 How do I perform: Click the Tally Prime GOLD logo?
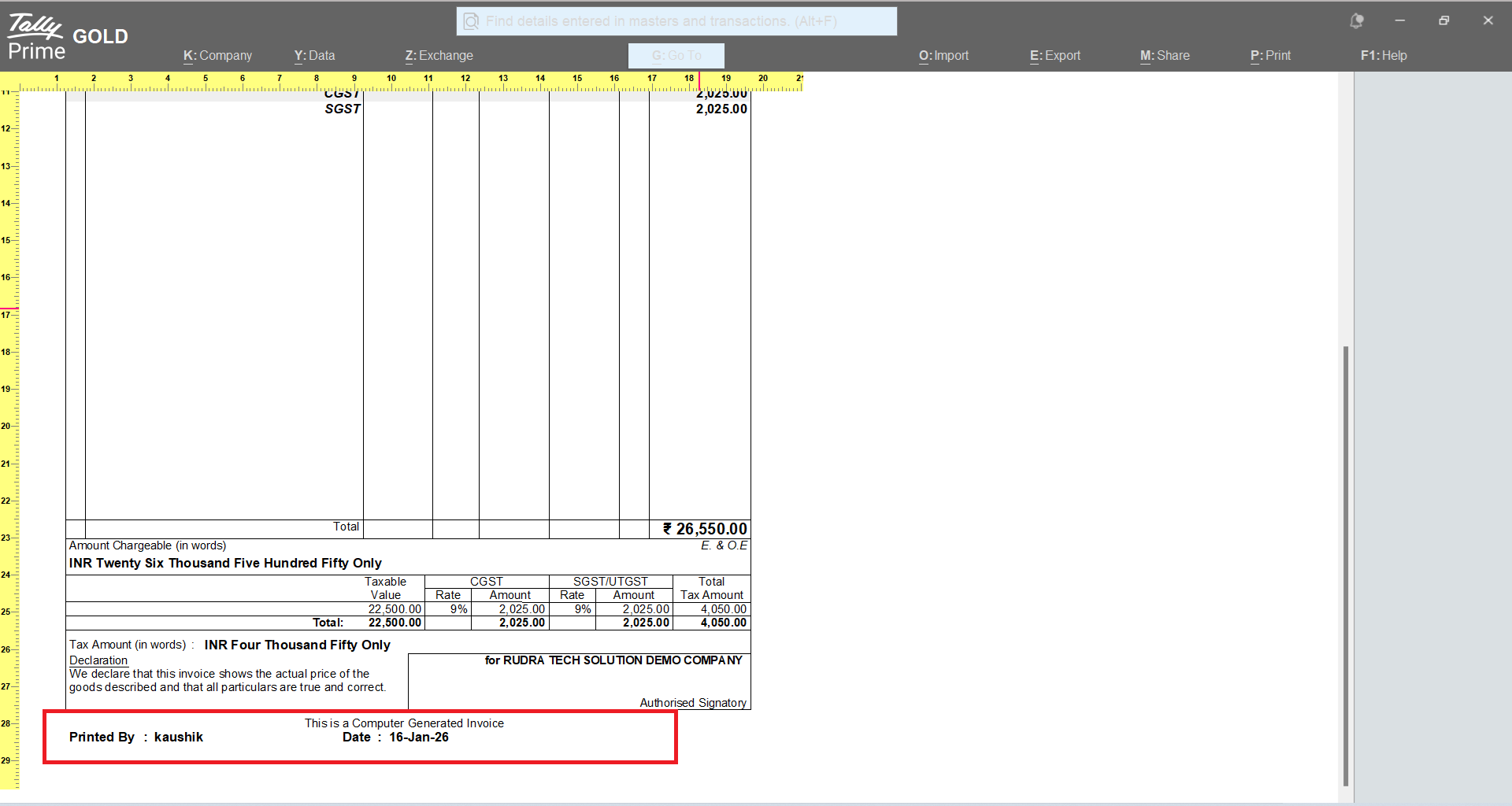point(67,37)
